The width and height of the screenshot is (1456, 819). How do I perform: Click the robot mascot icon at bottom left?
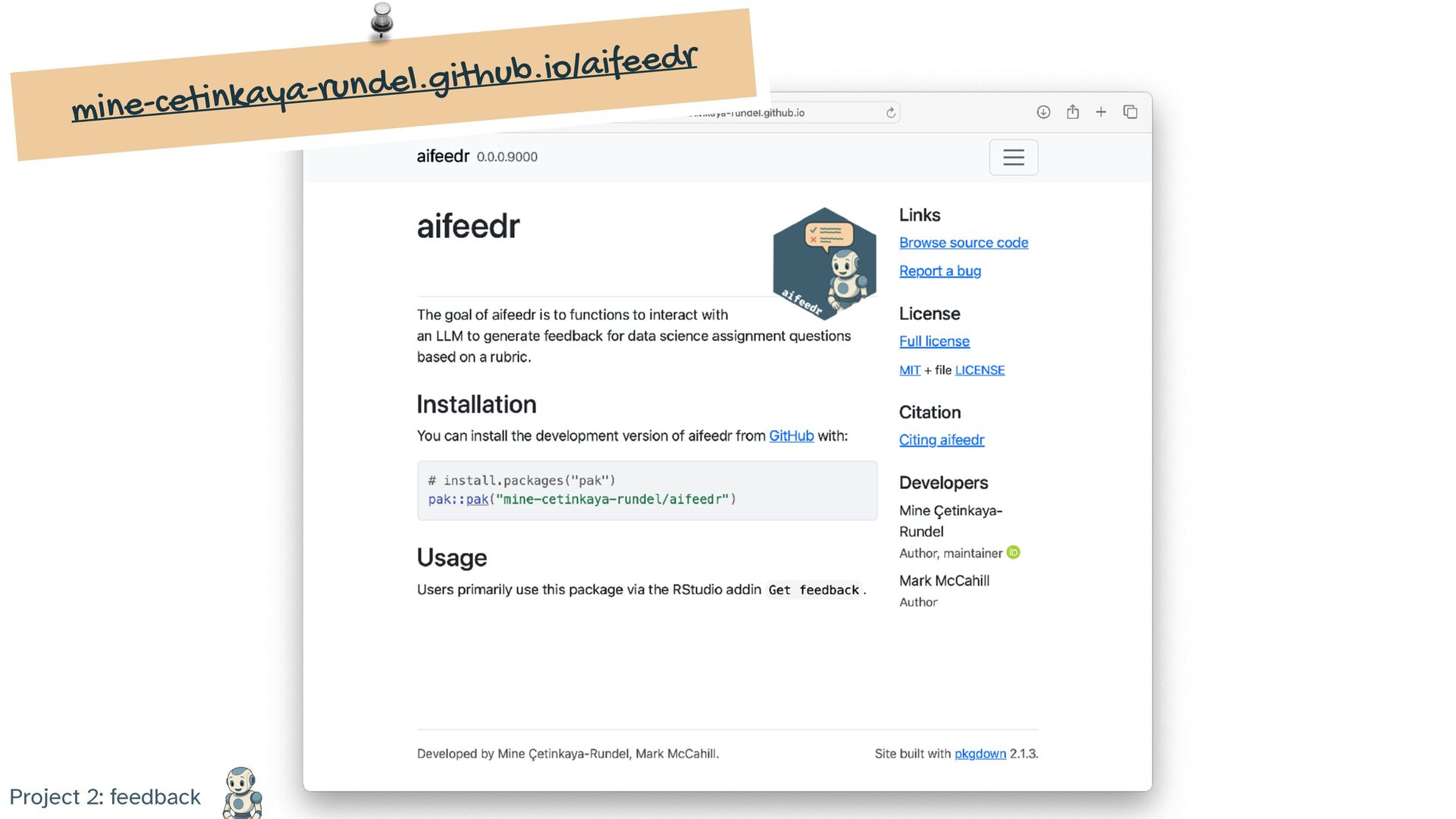point(242,793)
